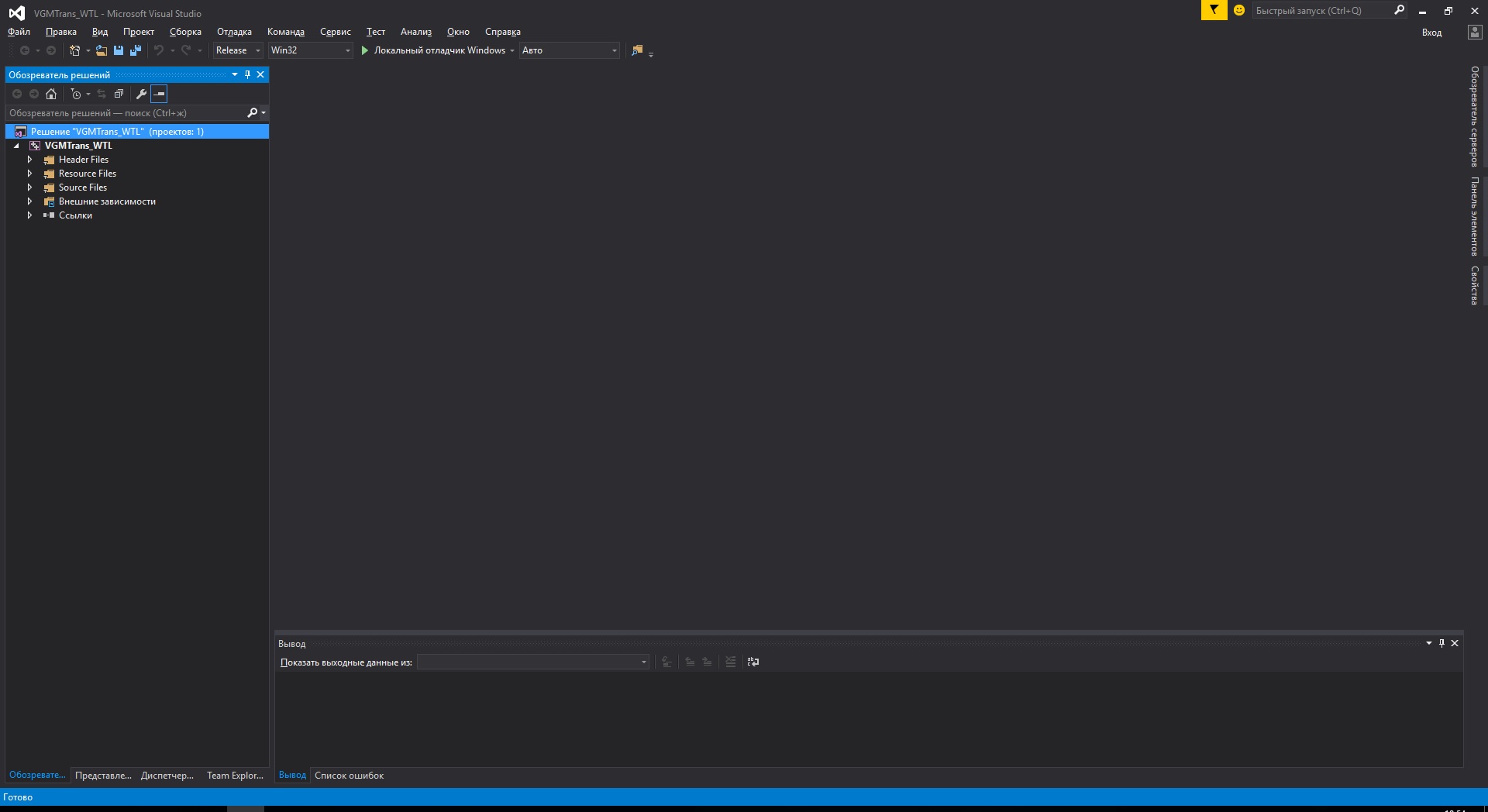Open the Обозреватель серверов side tab
This screenshot has width=1488, height=812.
coord(1475,116)
